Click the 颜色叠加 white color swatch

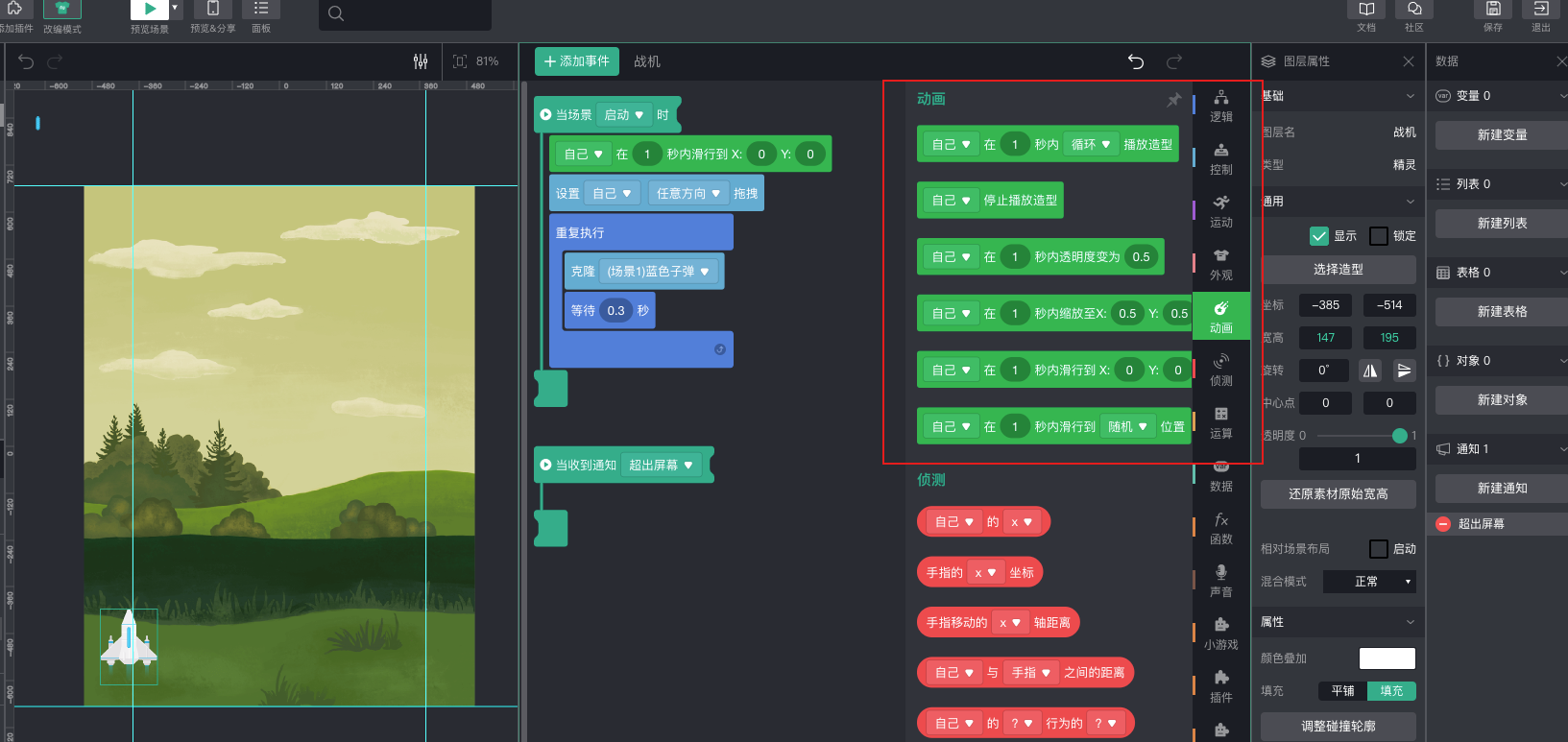1387,658
